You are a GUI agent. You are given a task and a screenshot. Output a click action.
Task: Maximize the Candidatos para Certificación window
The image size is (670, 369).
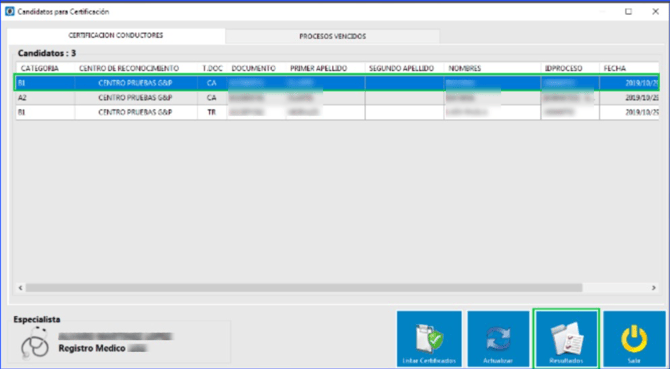click(629, 12)
